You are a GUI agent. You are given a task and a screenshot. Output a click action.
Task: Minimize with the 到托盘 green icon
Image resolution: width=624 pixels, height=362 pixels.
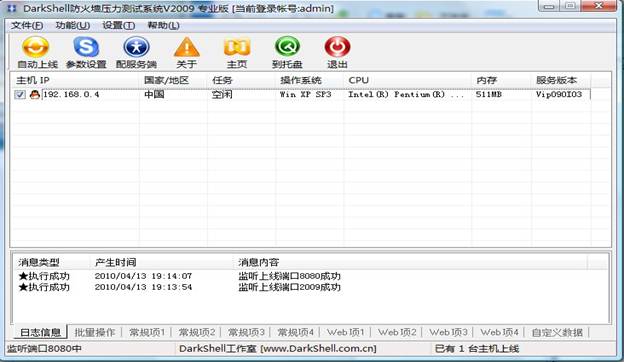coord(287,47)
